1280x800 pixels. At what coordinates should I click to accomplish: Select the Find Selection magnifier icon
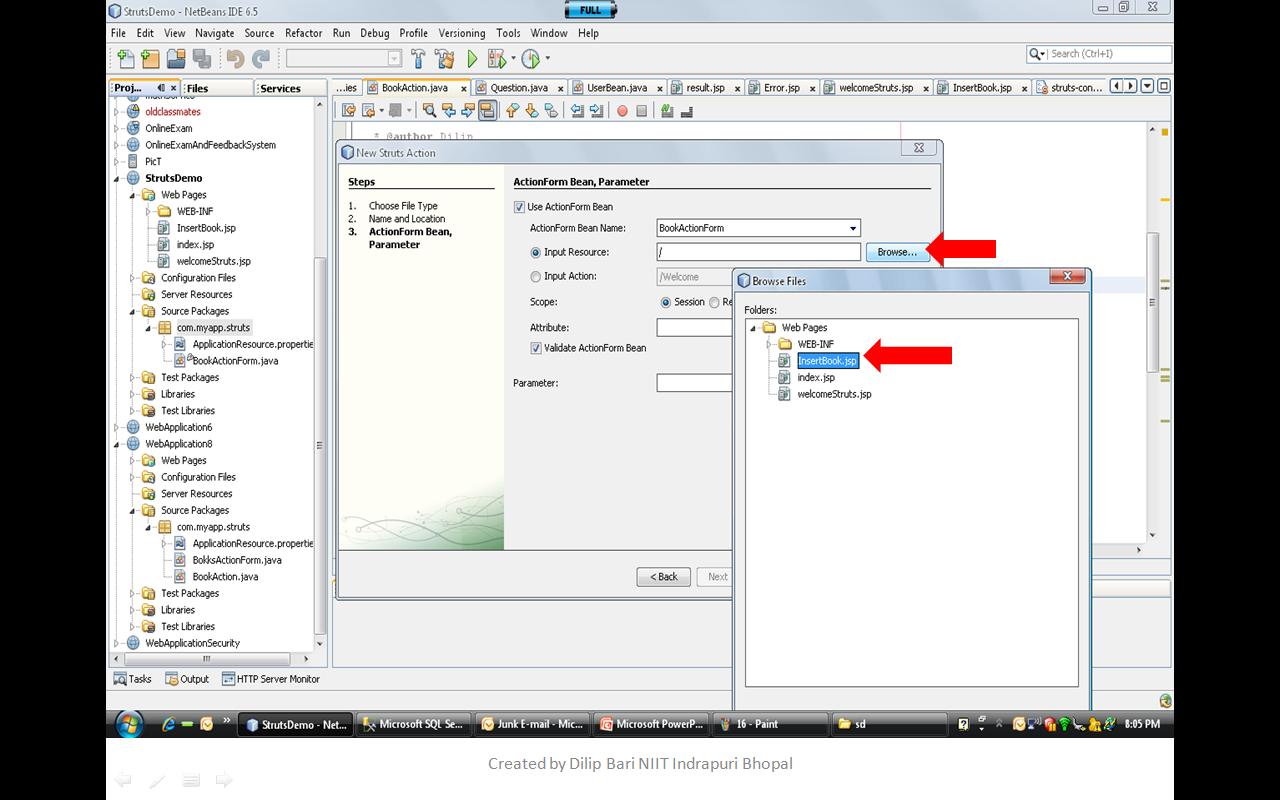coord(430,110)
